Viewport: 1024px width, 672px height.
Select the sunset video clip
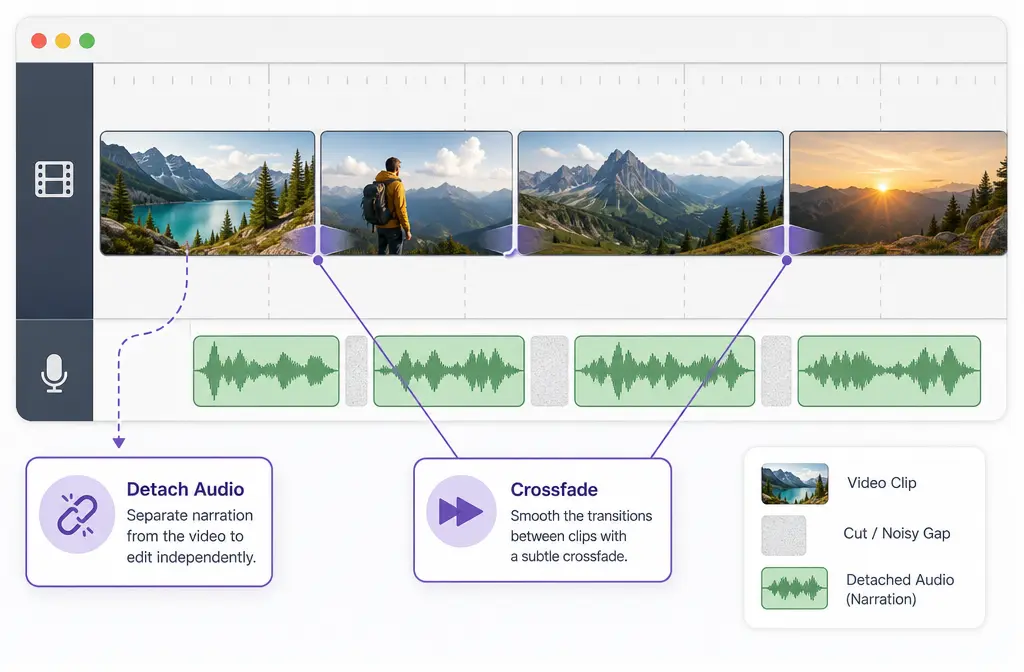[898, 193]
